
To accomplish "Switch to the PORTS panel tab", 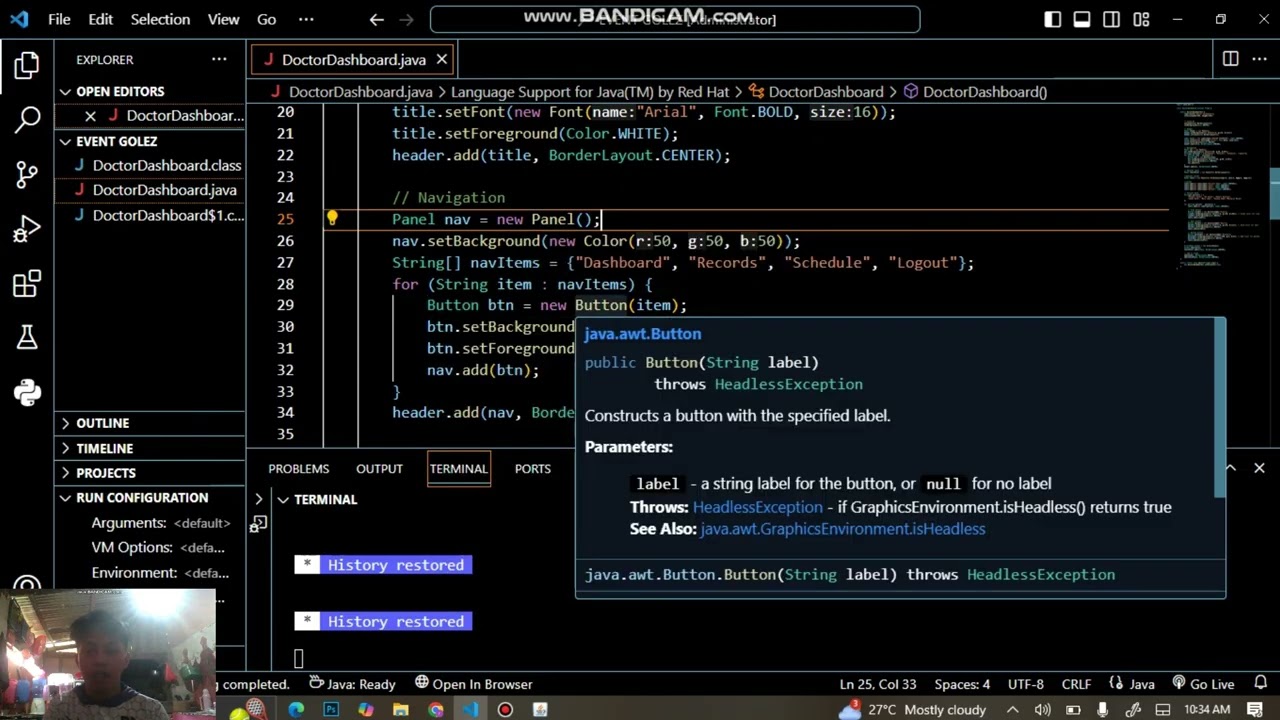I will (532, 468).
